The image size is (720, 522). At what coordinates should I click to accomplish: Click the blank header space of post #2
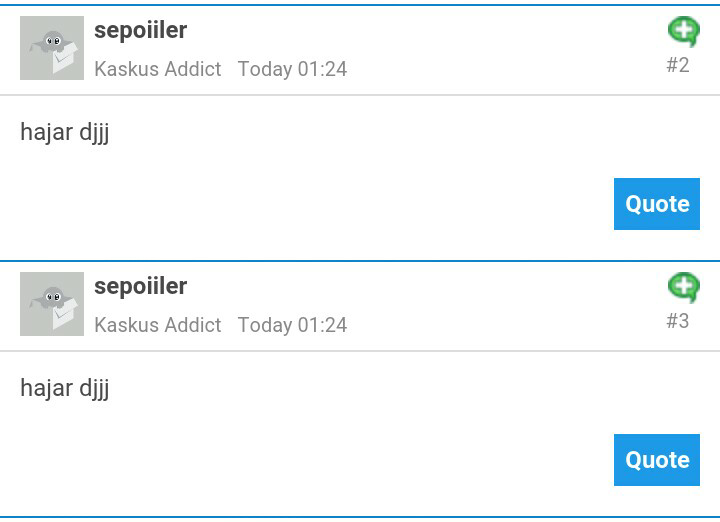(x=505, y=48)
